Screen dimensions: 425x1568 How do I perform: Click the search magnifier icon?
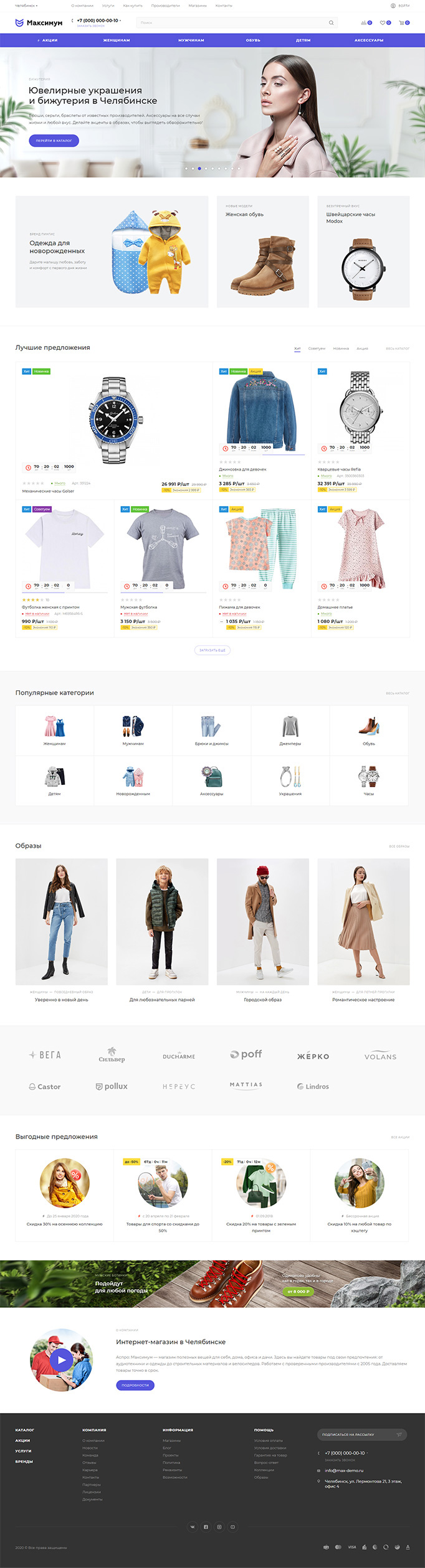click(331, 23)
